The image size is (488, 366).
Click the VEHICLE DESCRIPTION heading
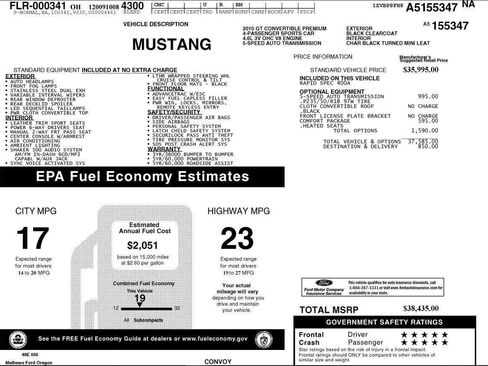click(156, 24)
